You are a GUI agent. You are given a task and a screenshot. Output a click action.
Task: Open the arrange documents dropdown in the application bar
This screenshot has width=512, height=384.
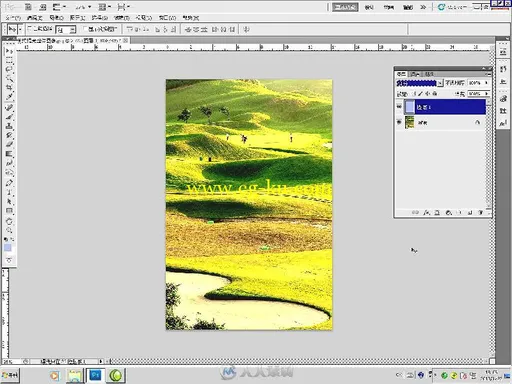[x=105, y=7]
